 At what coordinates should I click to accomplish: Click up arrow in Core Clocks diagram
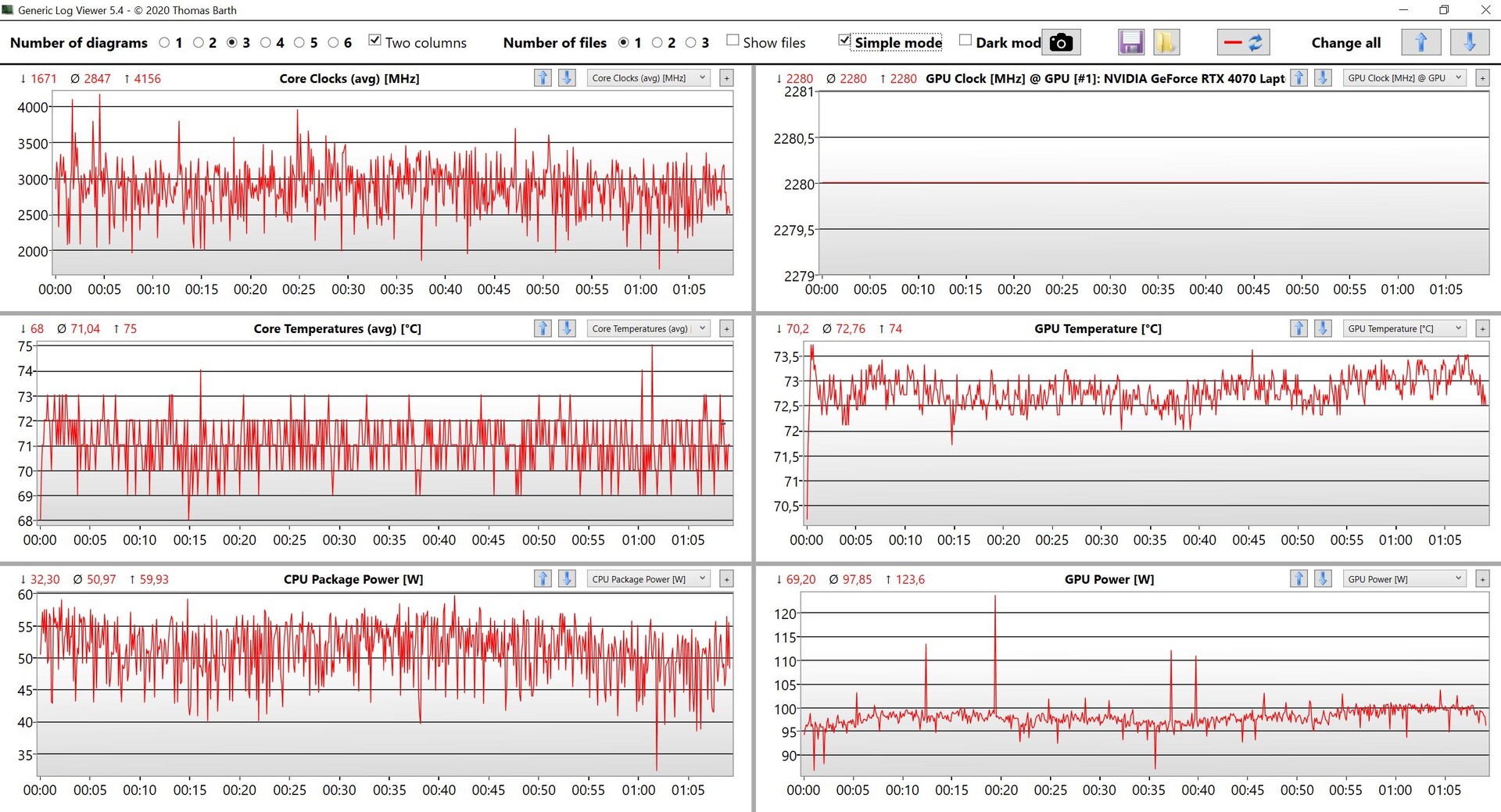point(543,78)
